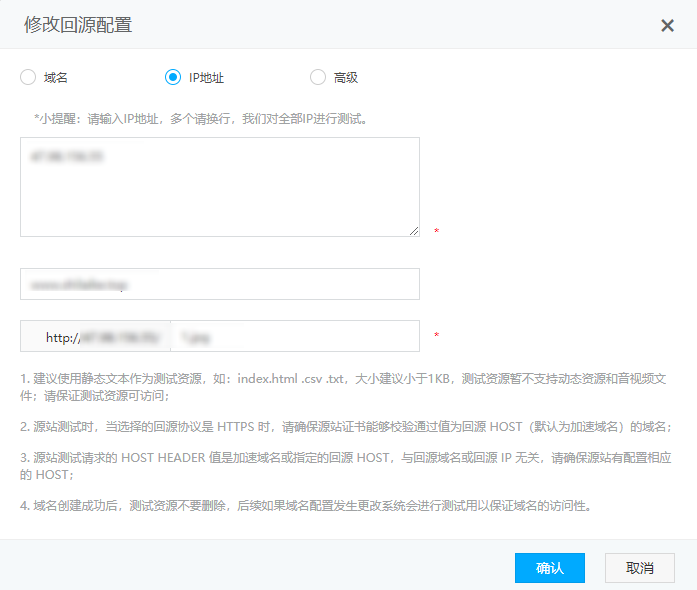Click the red asterisk beside test URL field
697x590 pixels.
pos(436,336)
